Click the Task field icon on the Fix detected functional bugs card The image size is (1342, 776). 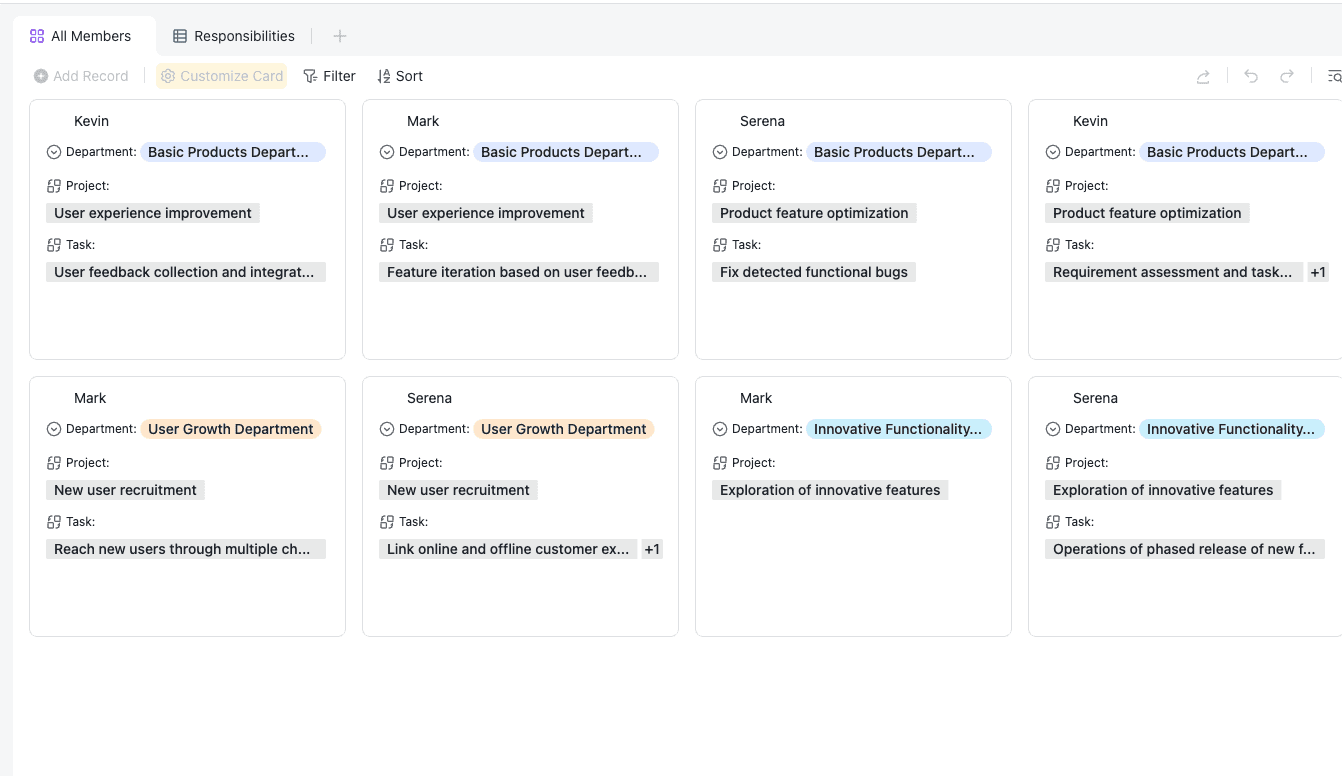[x=720, y=245]
